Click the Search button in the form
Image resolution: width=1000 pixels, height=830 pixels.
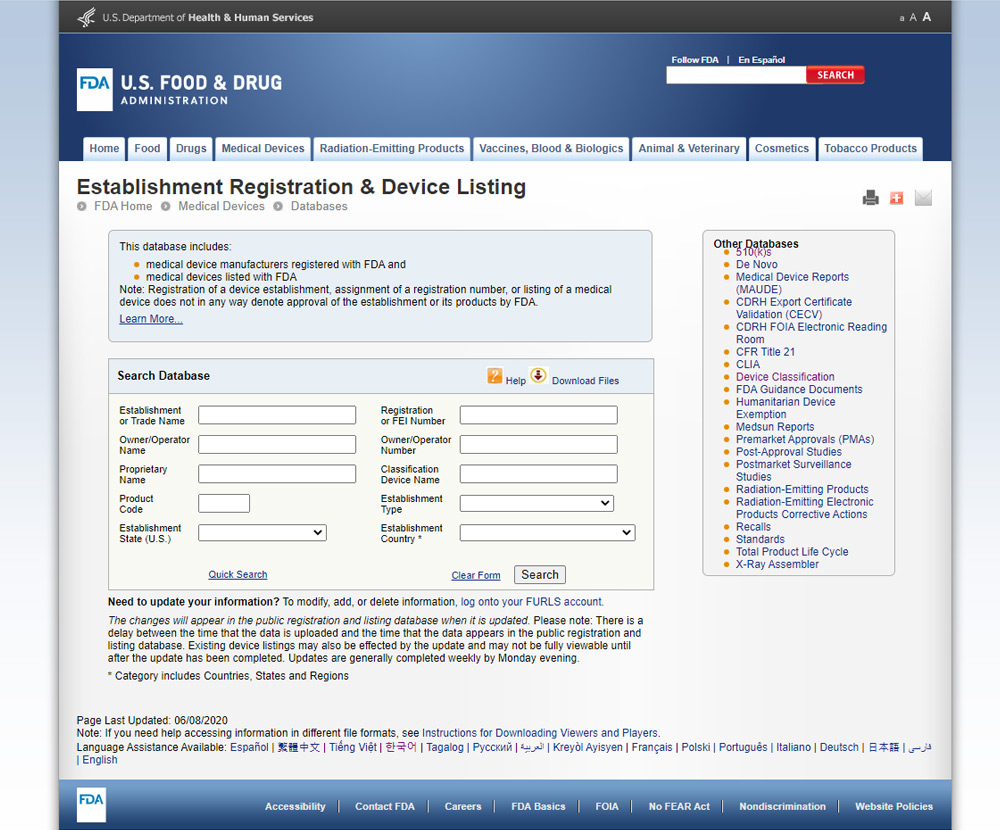pos(540,575)
